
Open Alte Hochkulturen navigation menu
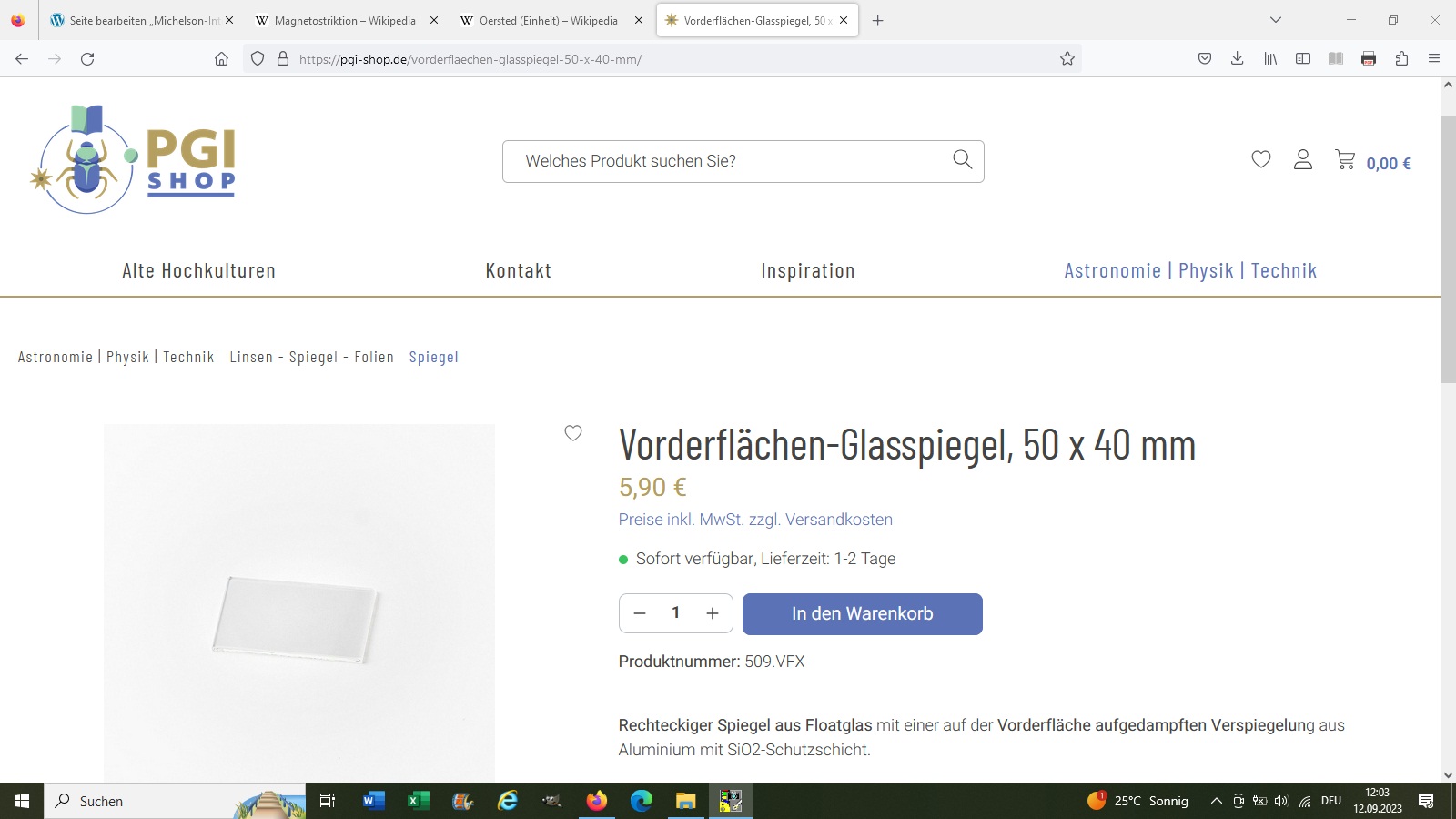[x=199, y=271]
